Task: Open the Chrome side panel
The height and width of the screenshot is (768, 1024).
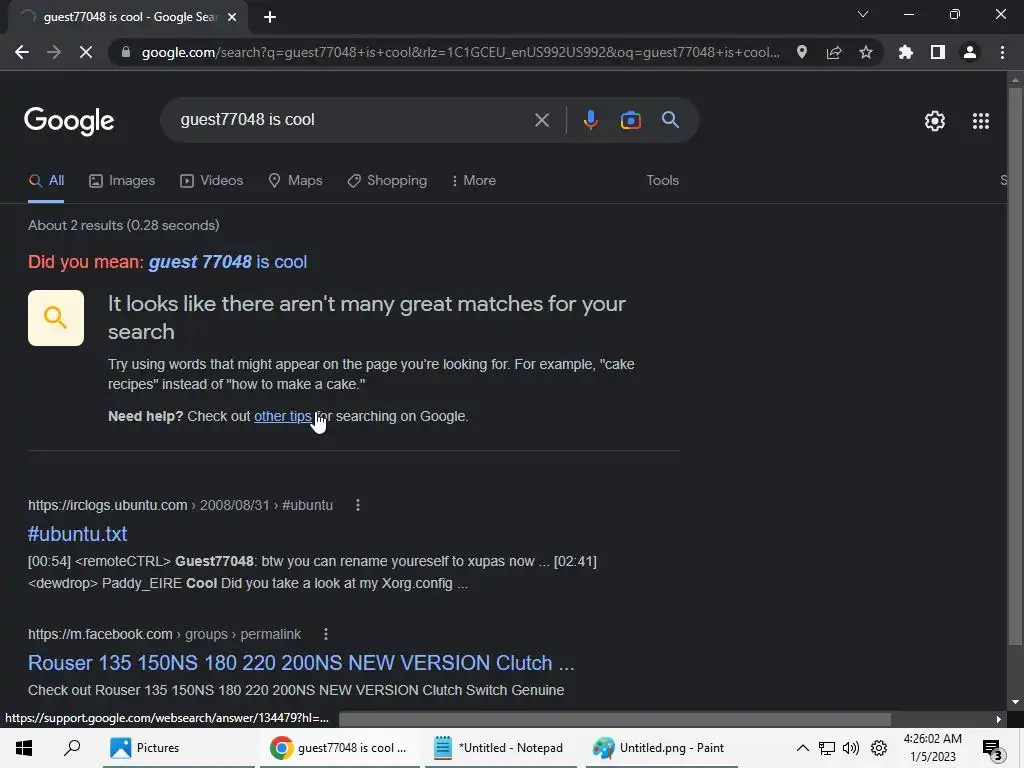Action: click(938, 52)
